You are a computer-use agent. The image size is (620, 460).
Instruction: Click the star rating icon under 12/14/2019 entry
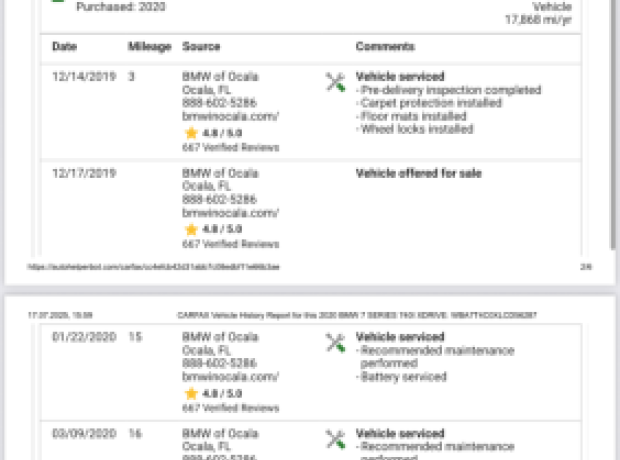point(191,133)
